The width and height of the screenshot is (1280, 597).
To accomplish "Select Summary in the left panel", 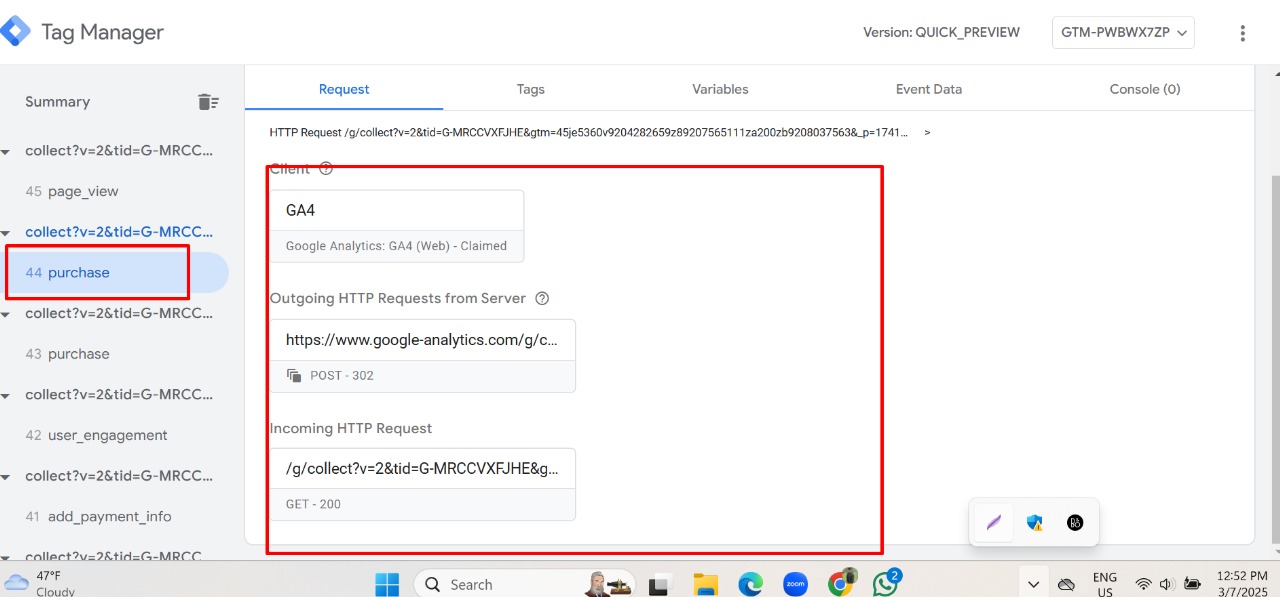I will pyautogui.click(x=57, y=102).
